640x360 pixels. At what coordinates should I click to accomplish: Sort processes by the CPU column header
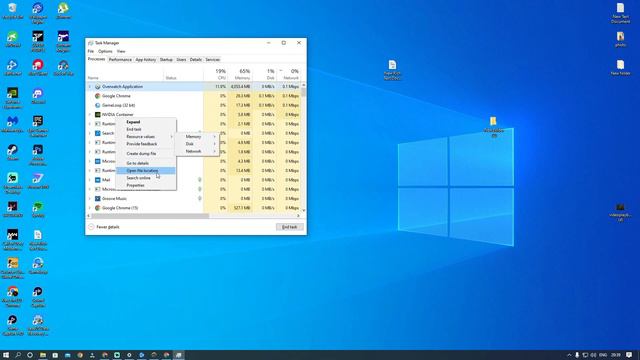coord(215,73)
